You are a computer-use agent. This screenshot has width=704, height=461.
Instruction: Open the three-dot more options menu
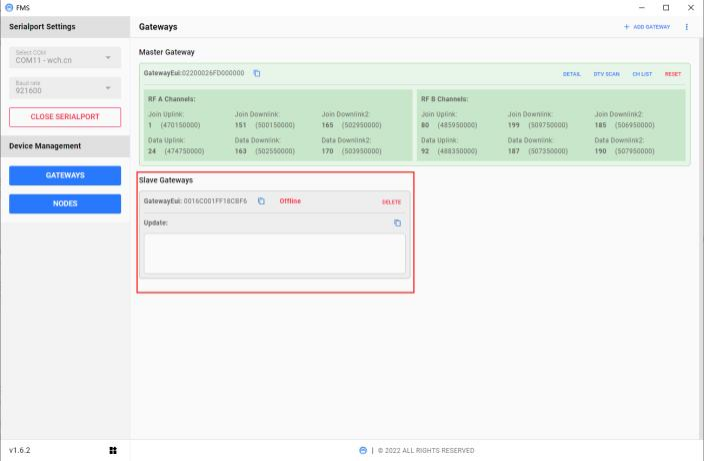pyautogui.click(x=687, y=27)
